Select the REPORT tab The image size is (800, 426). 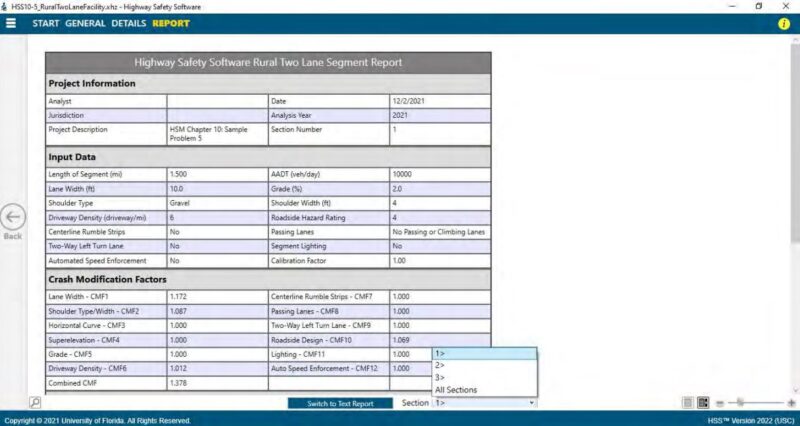click(171, 23)
